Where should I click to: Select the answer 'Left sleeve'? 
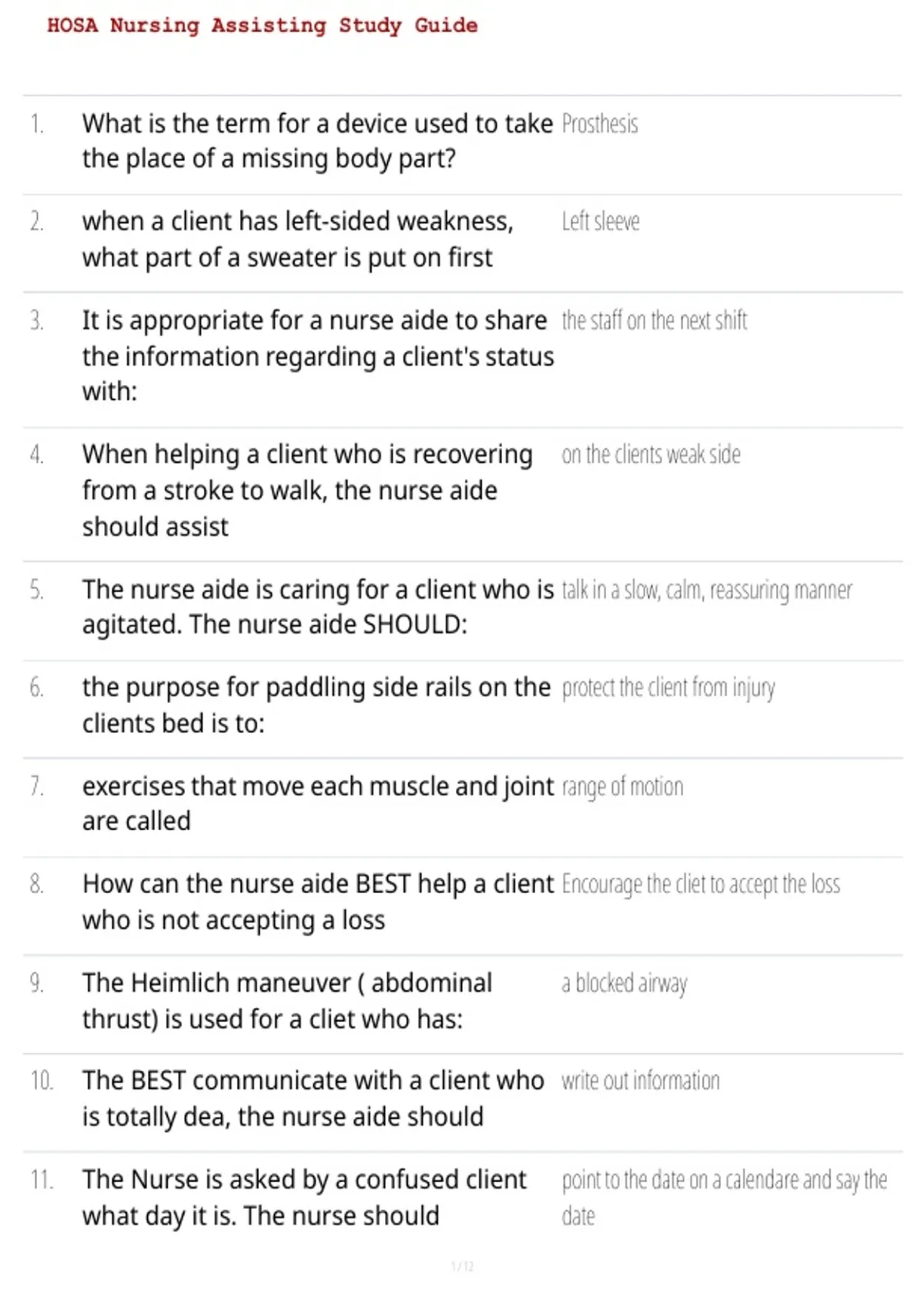point(601,222)
